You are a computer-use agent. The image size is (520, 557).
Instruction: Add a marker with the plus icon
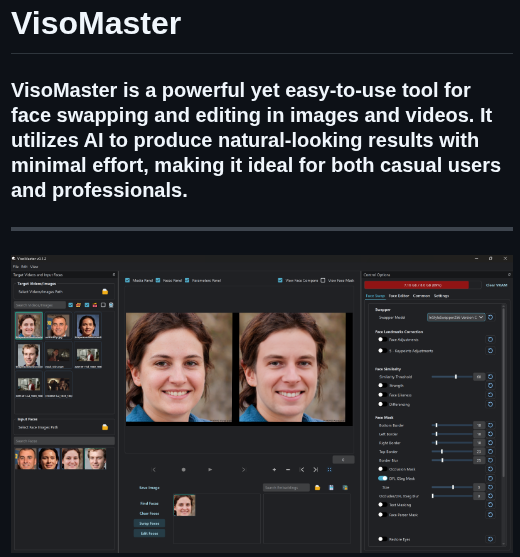click(274, 470)
